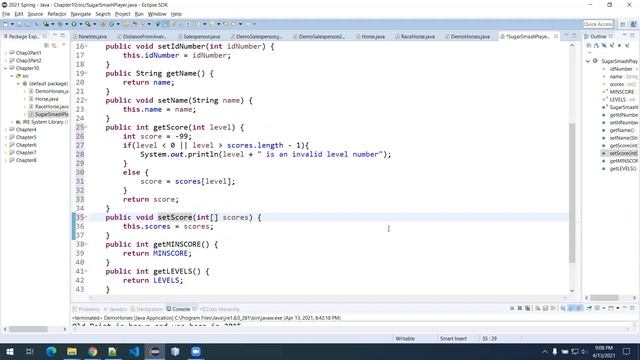Close the SugarSmashPlayer editor tab
The image size is (640, 360).
pyautogui.click(x=556, y=36)
